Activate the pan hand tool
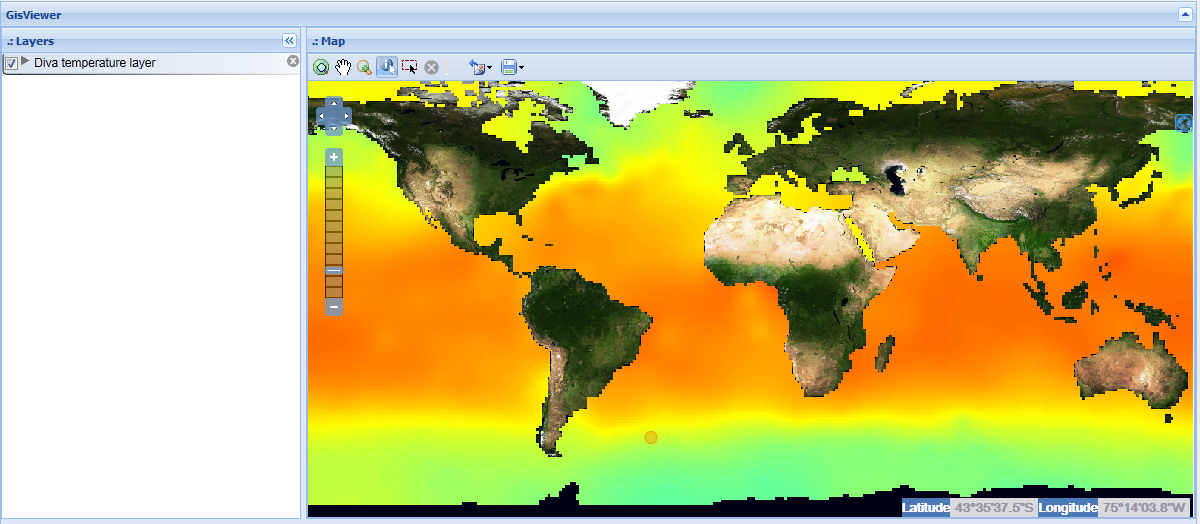 343,67
